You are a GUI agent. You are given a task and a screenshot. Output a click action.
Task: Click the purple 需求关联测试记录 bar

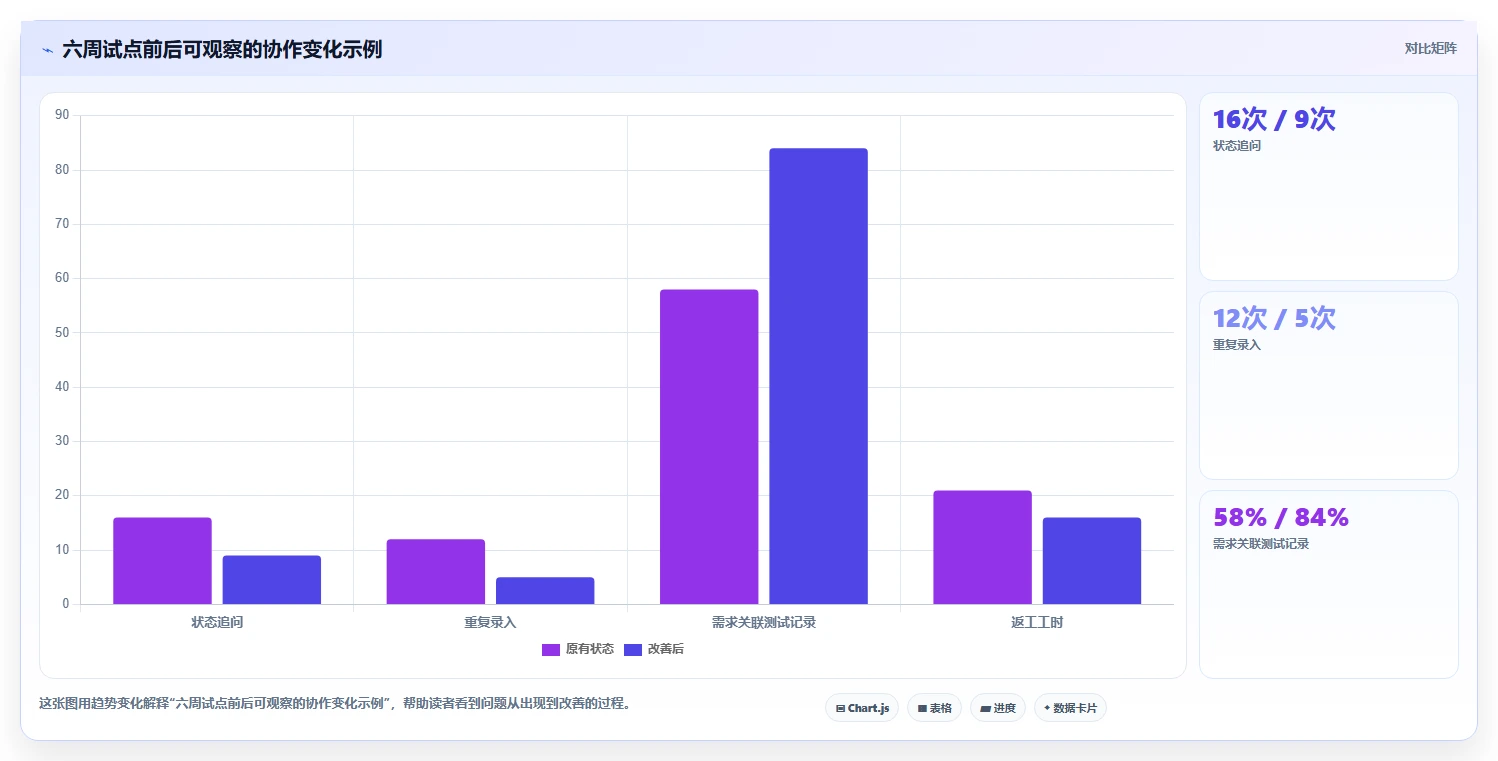(x=709, y=447)
